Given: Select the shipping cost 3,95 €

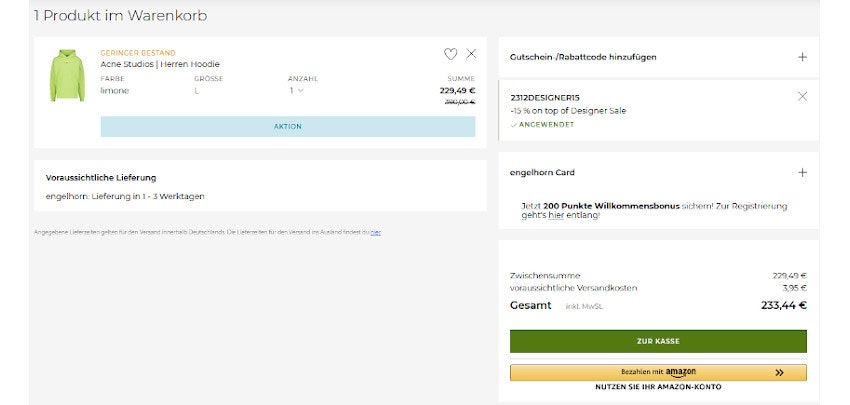Looking at the screenshot, I should (794, 288).
